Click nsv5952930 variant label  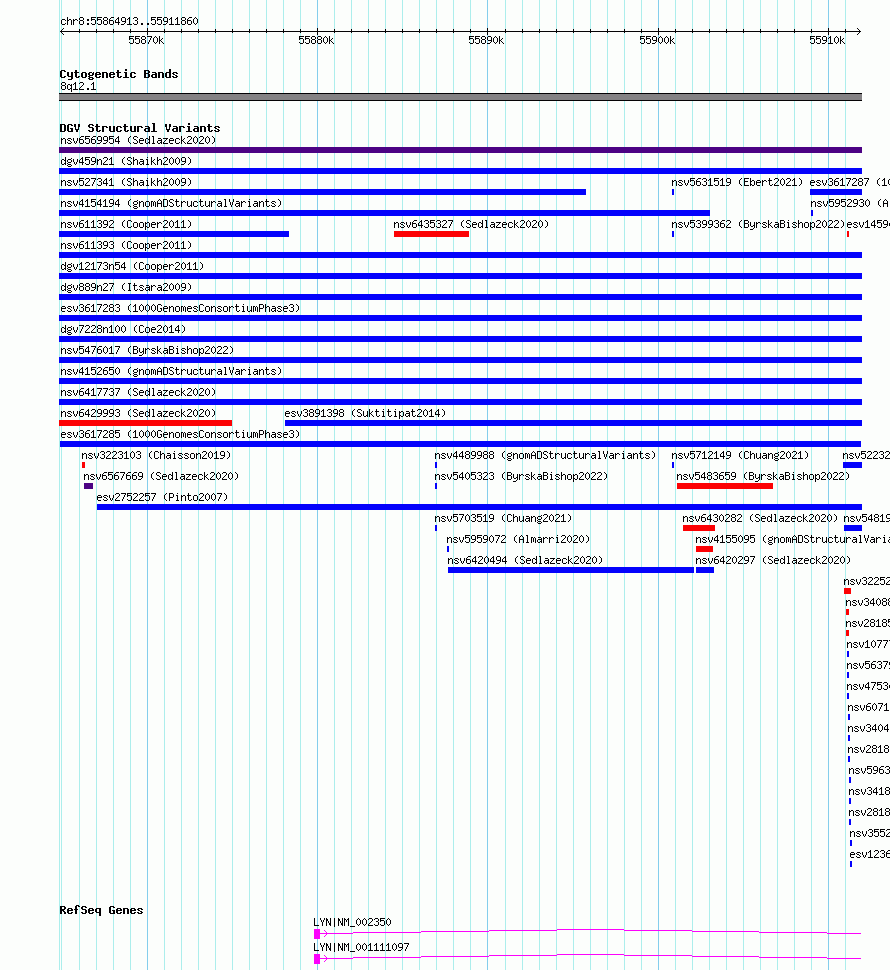(850, 204)
